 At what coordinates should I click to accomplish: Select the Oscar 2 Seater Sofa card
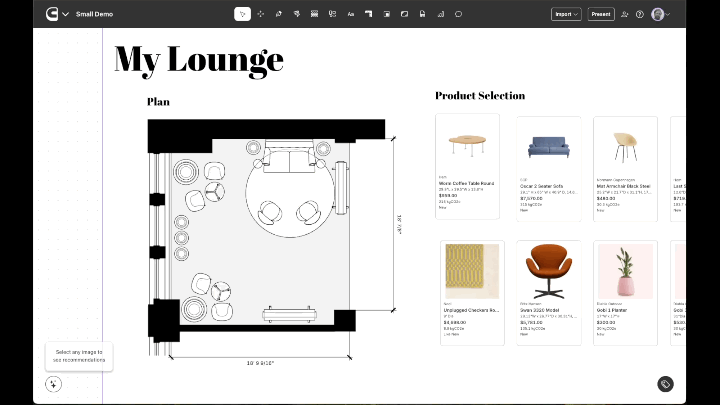click(548, 167)
